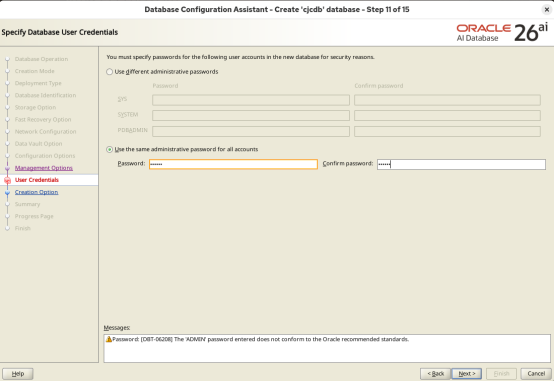This screenshot has width=554, height=381.
Task: Open the Help button
Action: click(18, 374)
